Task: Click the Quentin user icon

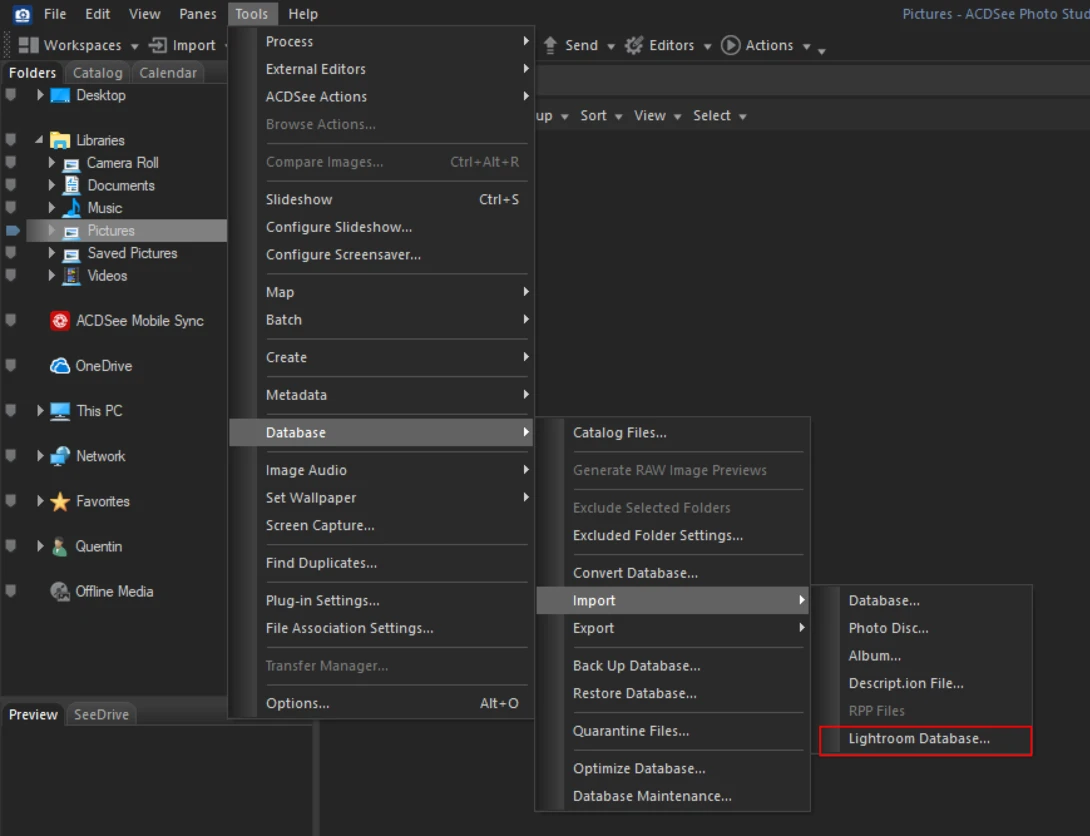Action: 60,546
